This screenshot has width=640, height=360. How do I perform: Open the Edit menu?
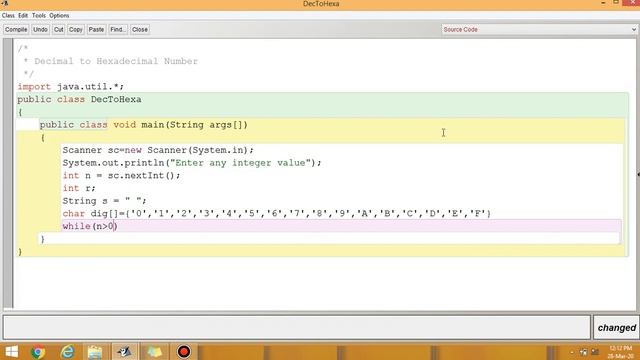[x=23, y=16]
